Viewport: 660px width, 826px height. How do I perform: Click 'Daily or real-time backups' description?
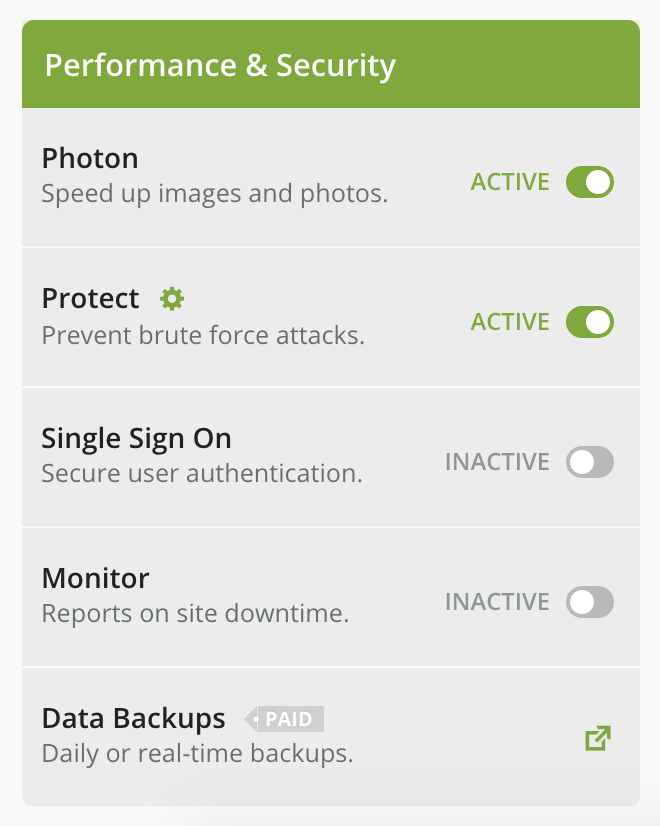[198, 753]
